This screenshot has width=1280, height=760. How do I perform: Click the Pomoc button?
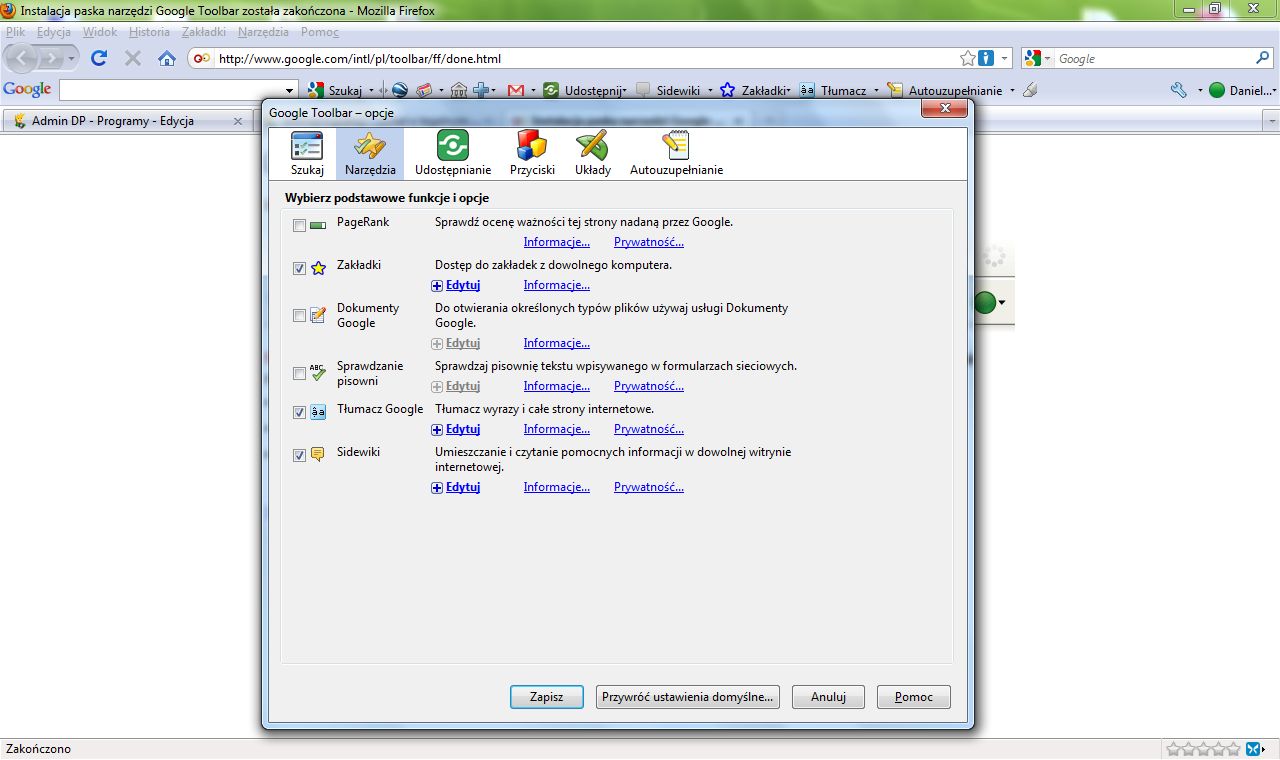pyautogui.click(x=914, y=697)
